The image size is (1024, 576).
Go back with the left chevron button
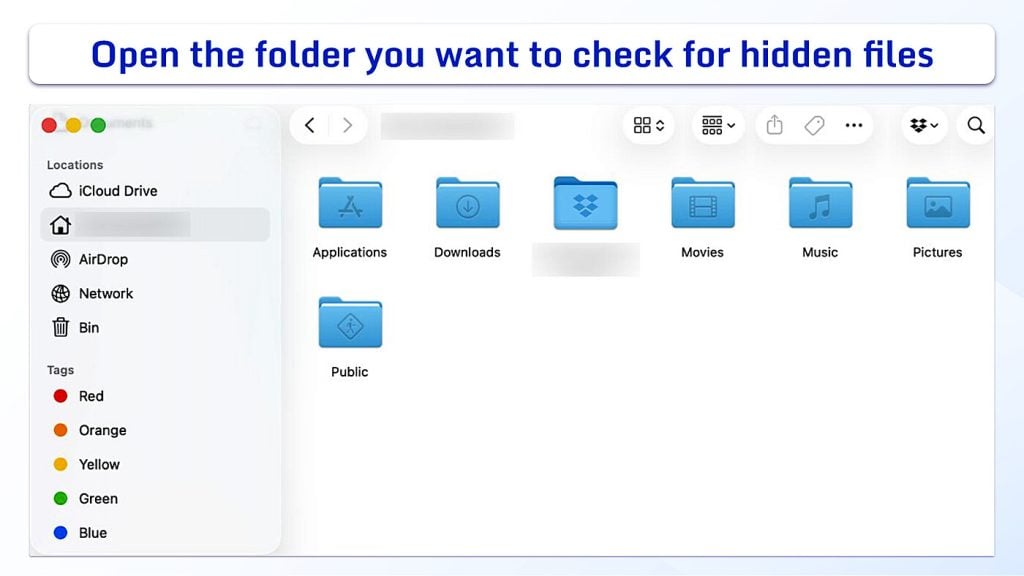coord(310,125)
